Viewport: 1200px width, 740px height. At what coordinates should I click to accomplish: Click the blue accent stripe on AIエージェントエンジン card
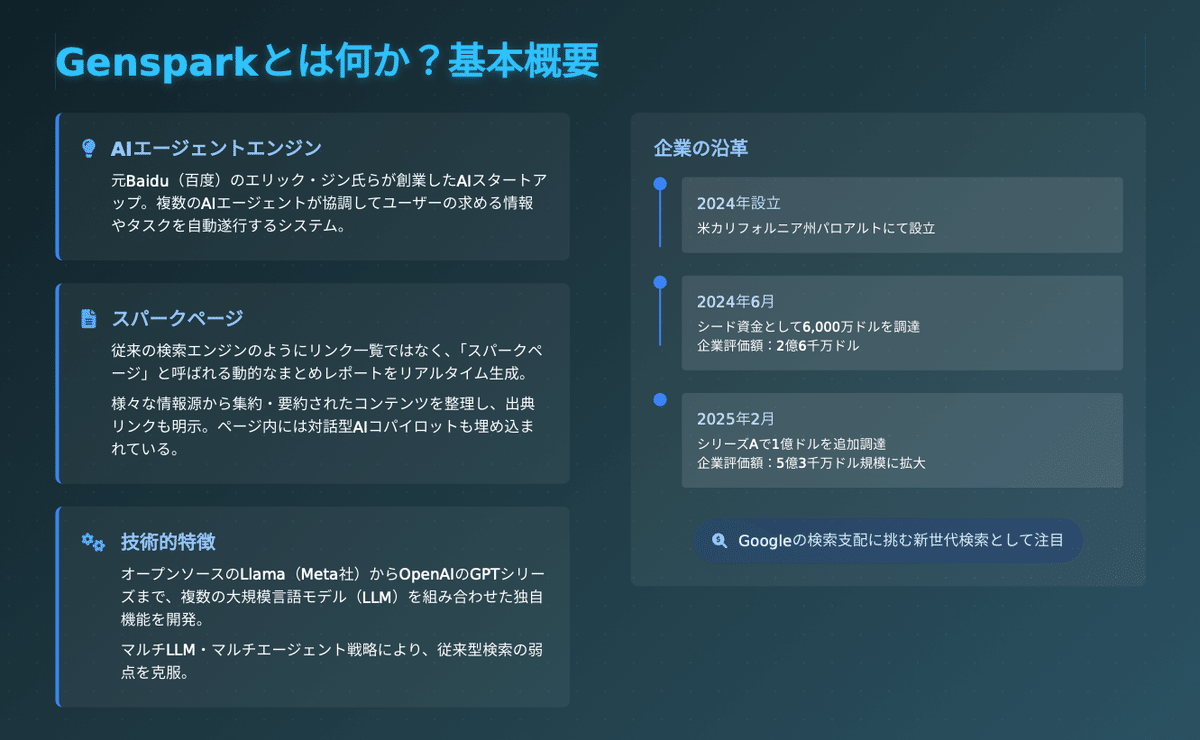(58, 185)
